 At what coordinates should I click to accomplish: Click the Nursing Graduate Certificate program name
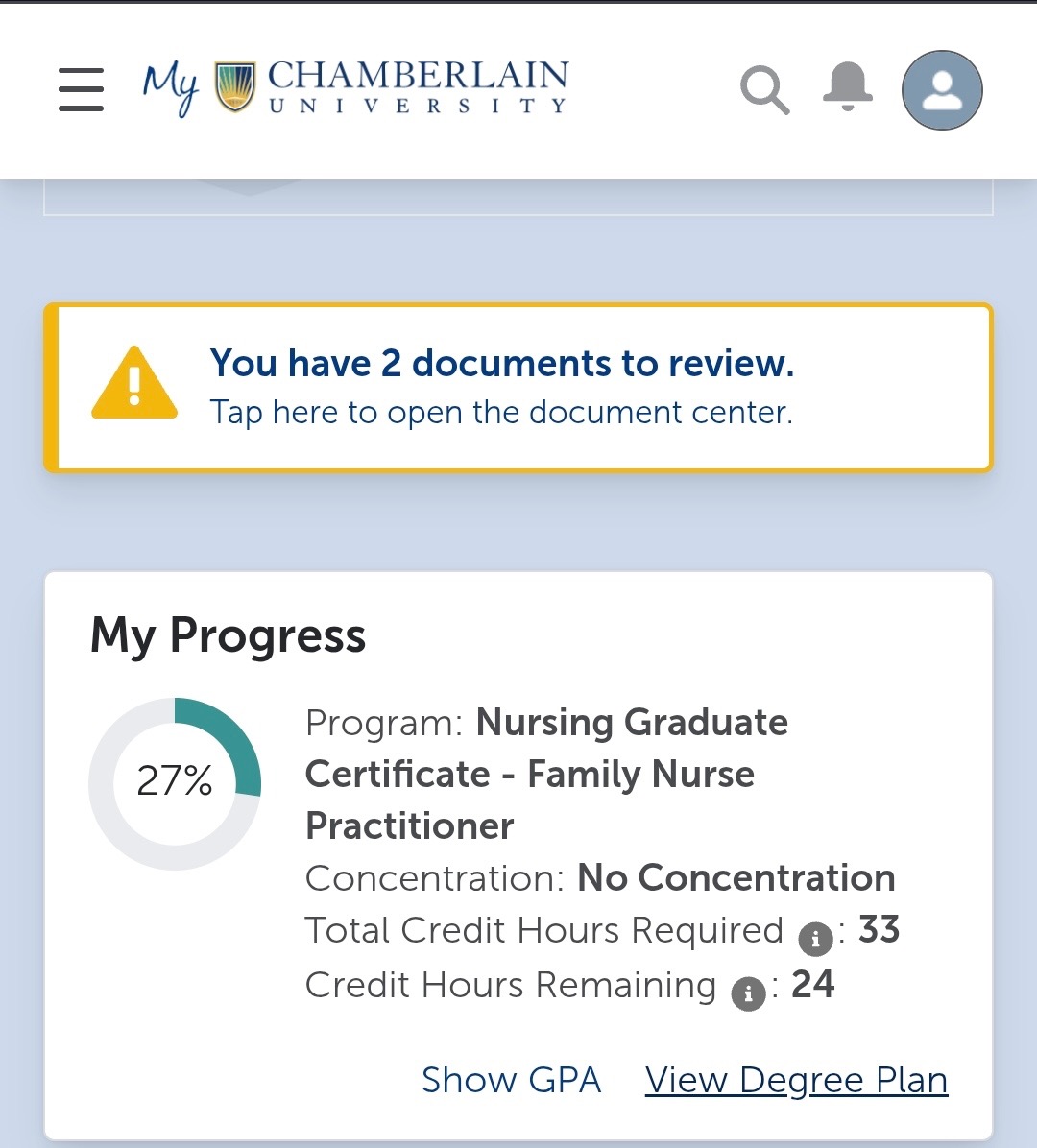pyautogui.click(x=545, y=774)
